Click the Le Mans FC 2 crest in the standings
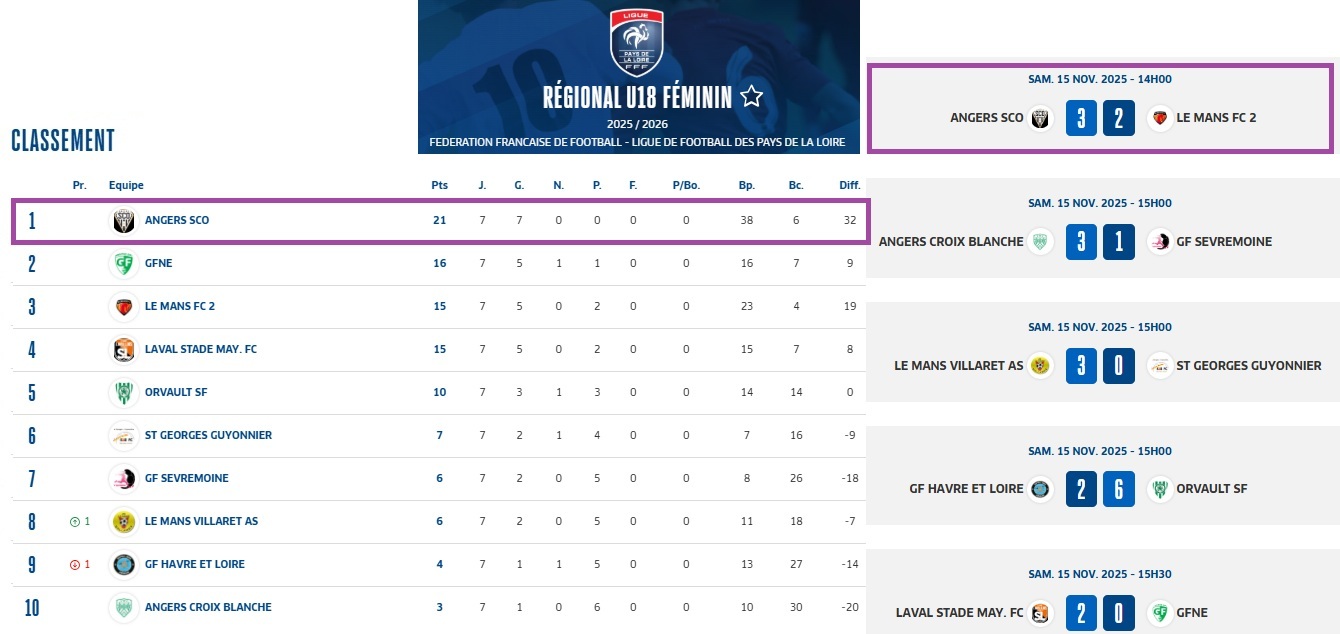 click(x=123, y=306)
